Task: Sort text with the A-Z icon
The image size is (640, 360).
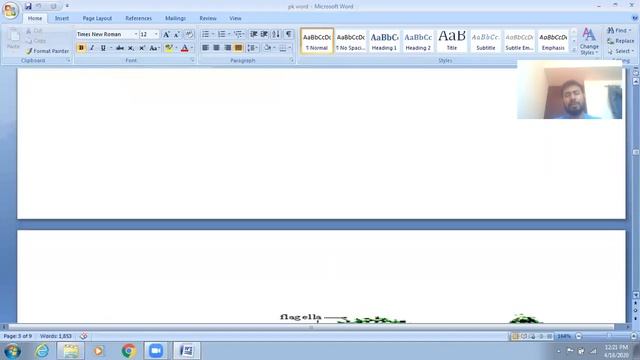Action: [x=276, y=34]
